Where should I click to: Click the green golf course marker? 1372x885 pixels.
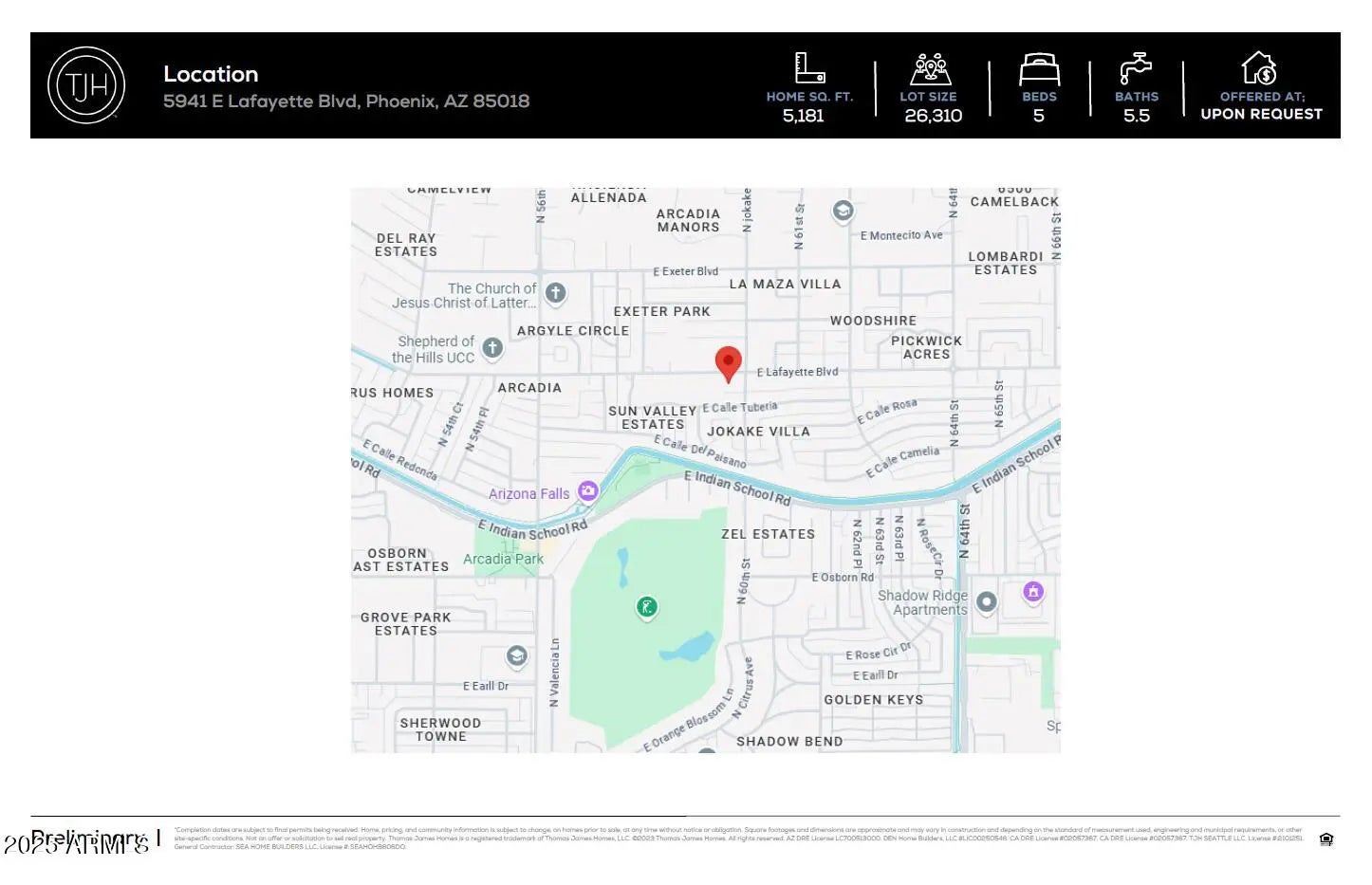tap(646, 607)
